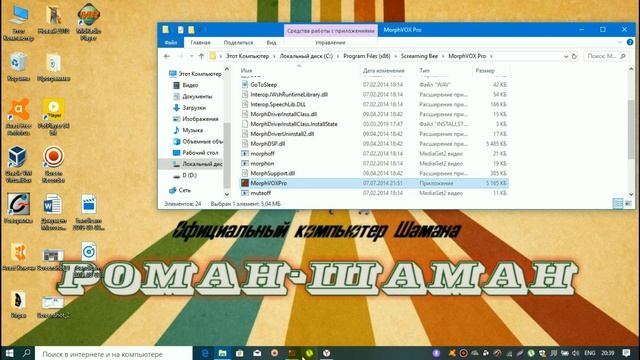Select MorphVOXPro application file icon
640x360 pixels.
tap(245, 183)
